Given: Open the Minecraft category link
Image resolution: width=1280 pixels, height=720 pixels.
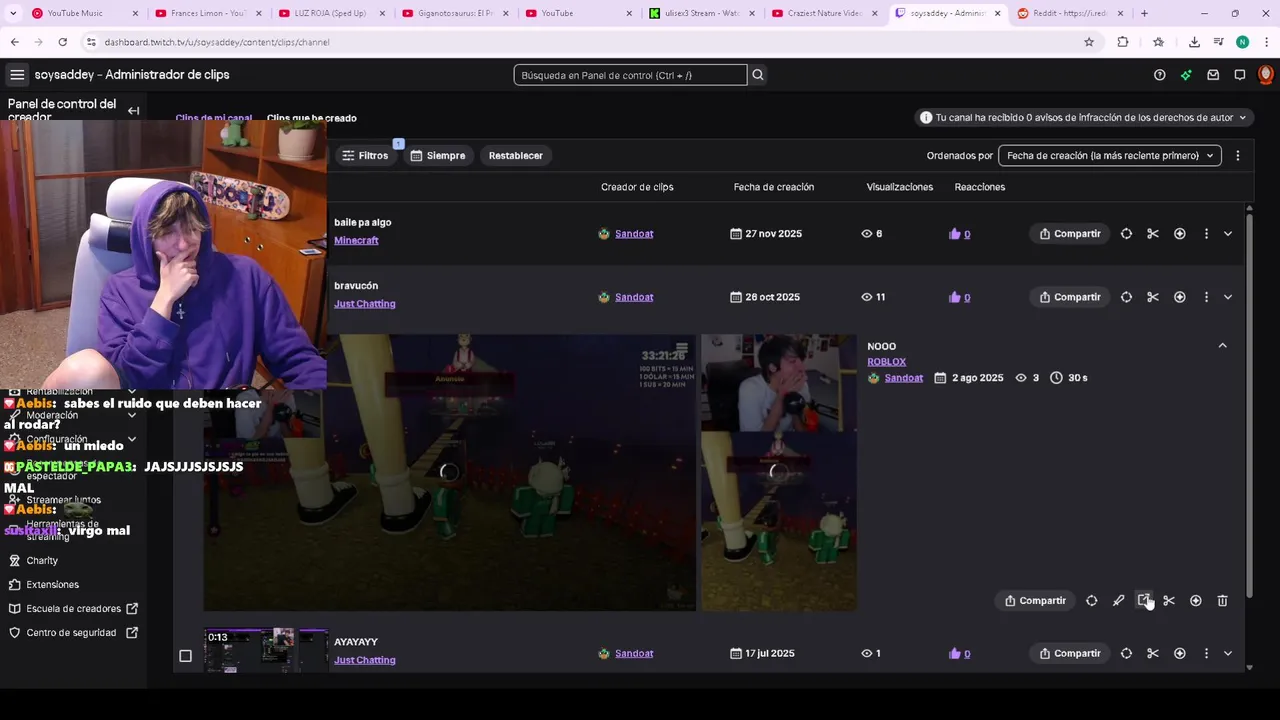Looking at the screenshot, I should (356, 241).
